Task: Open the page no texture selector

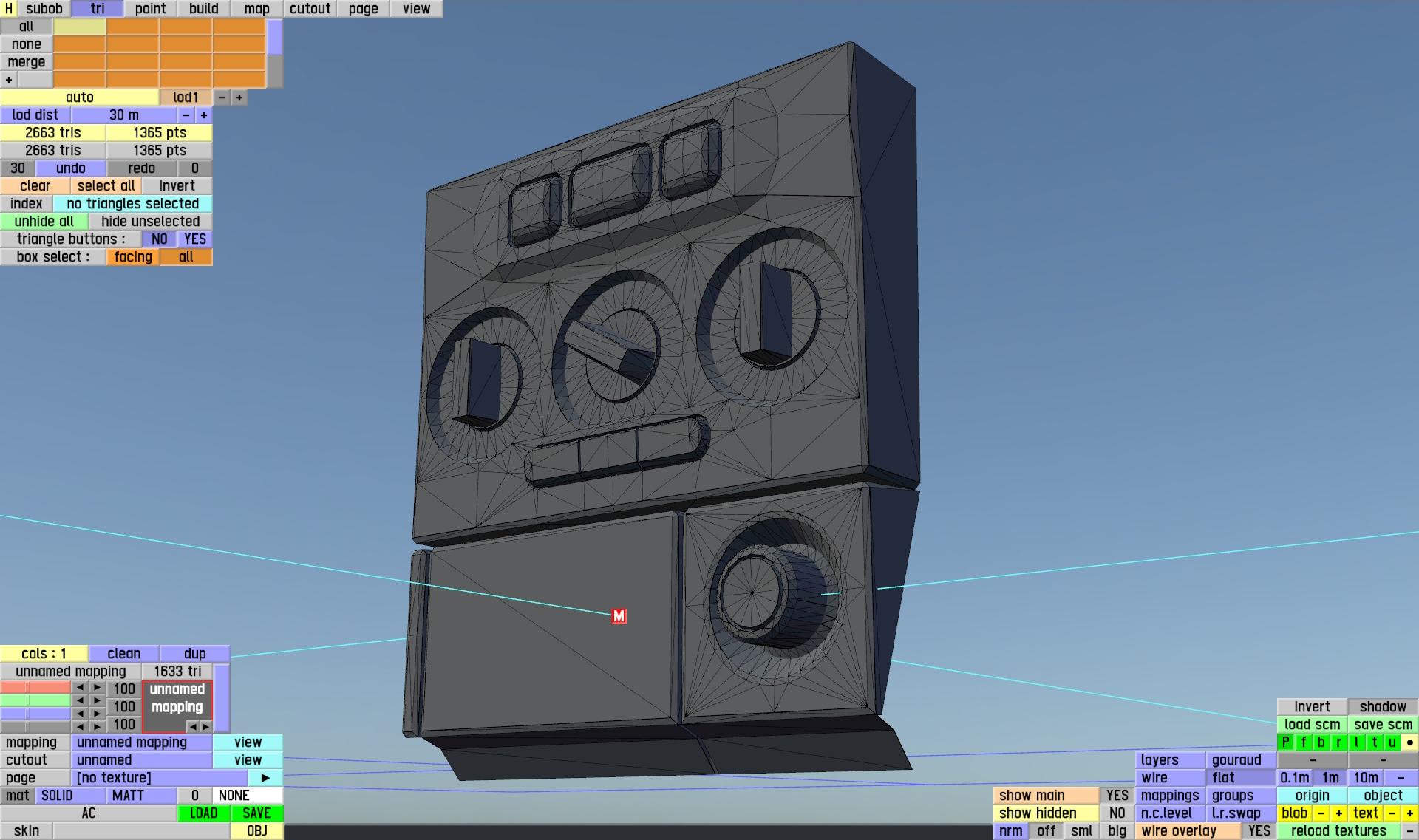Action: 159,778
